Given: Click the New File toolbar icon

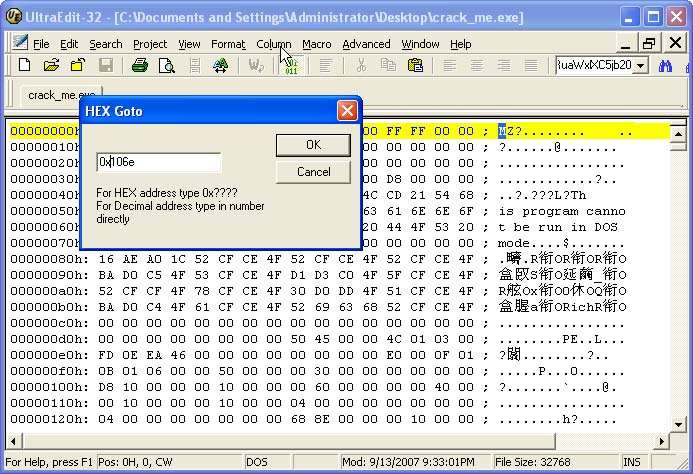Looking at the screenshot, I should coord(25,65).
